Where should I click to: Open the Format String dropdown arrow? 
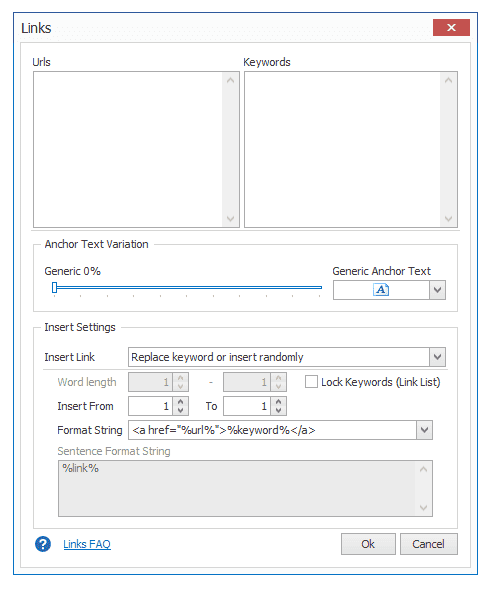[424, 430]
